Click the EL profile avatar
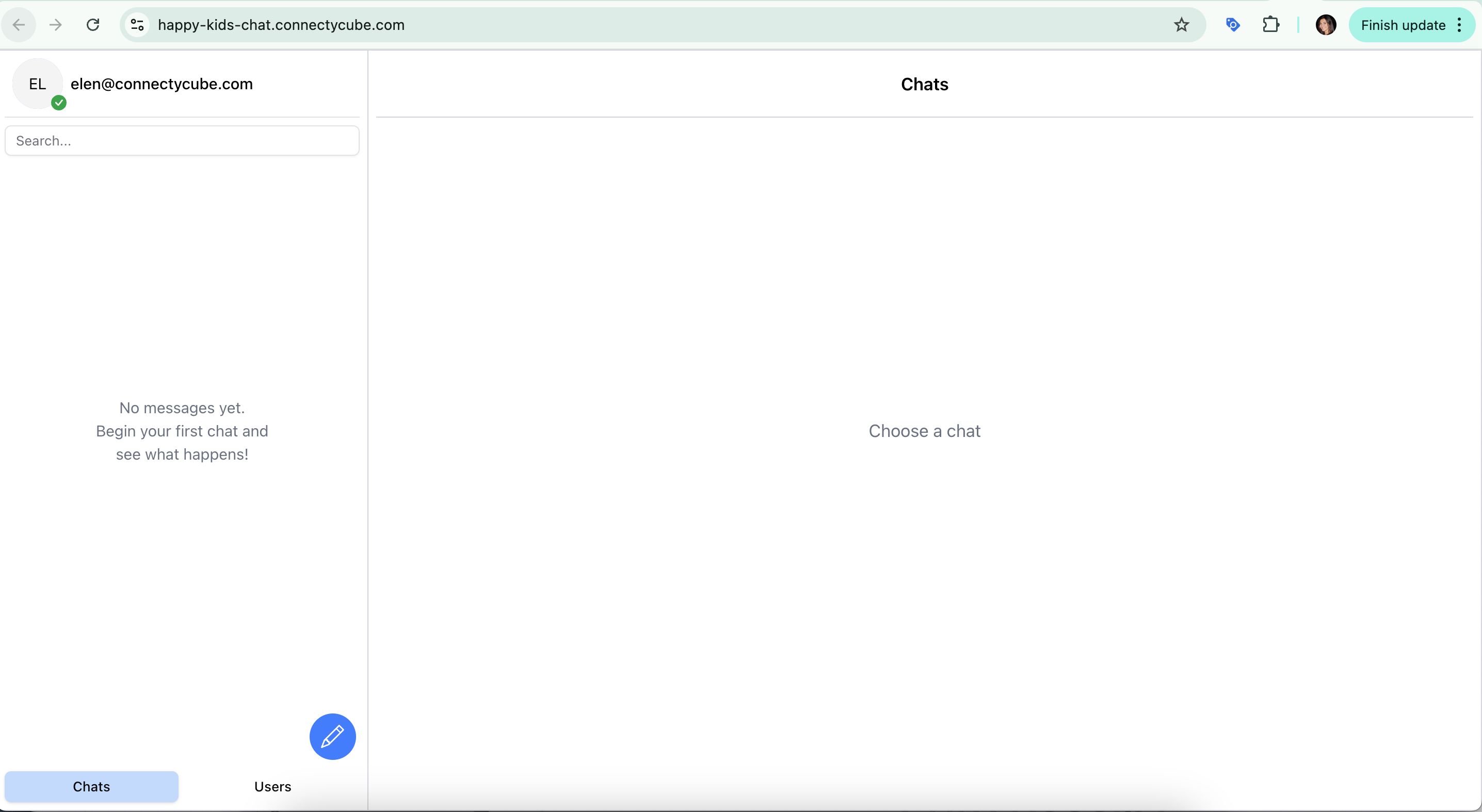This screenshot has width=1482, height=812. pos(37,84)
